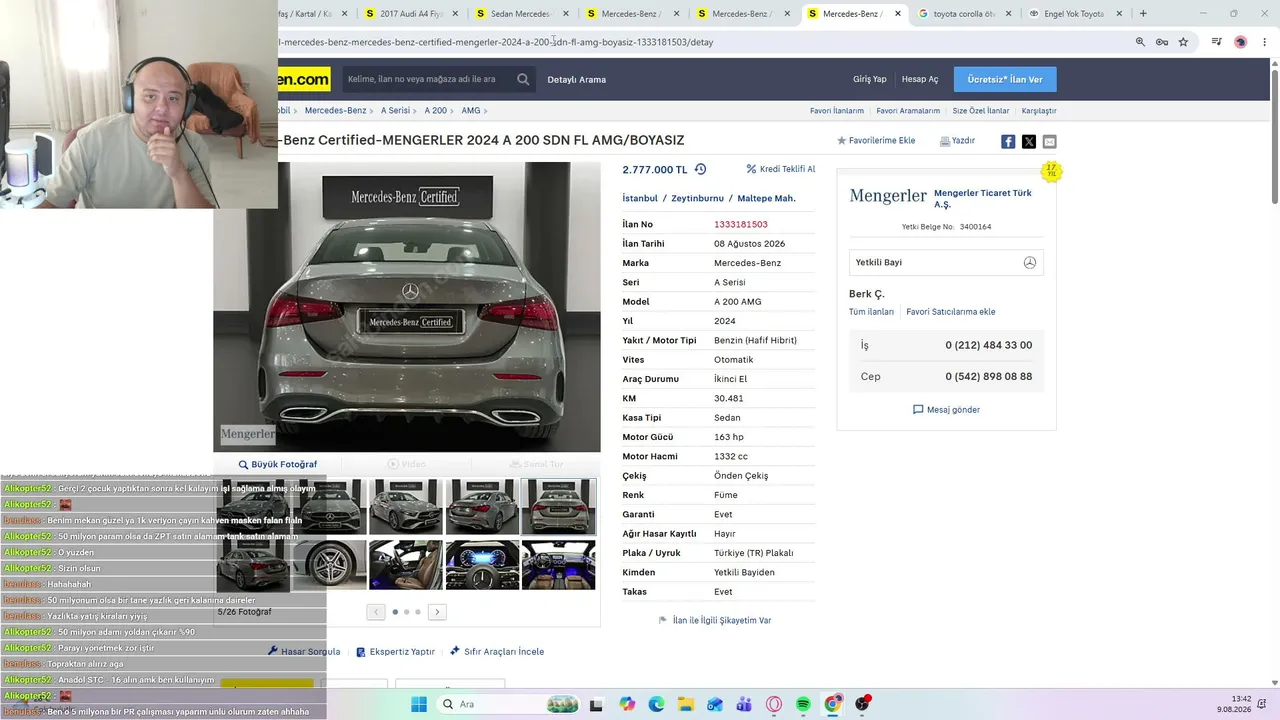Screen dimensions: 1280x720
Task: Go to next thumbnail page arrow
Action: click(437, 612)
